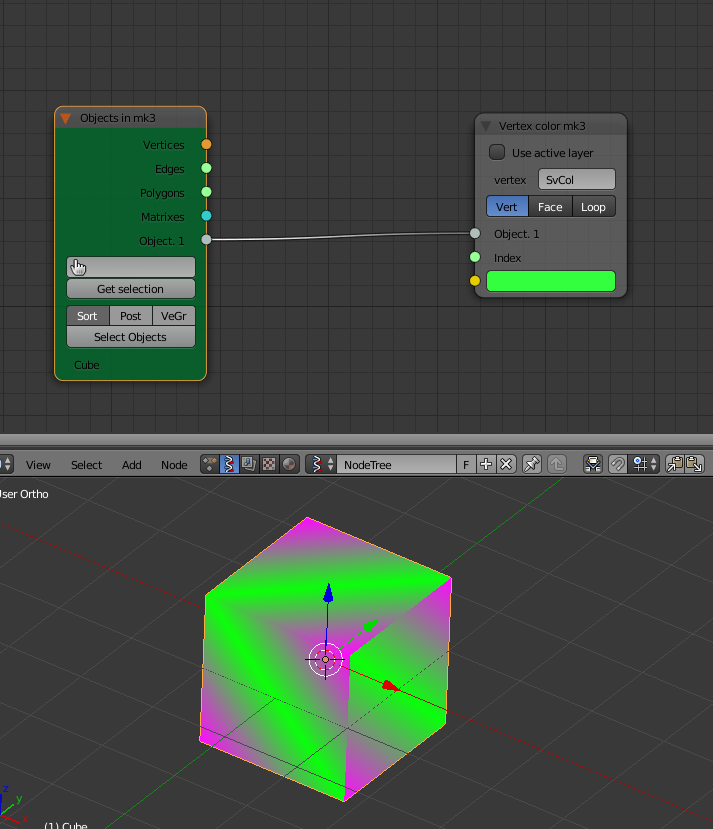Copy selected nodes to clipboard

click(675, 464)
